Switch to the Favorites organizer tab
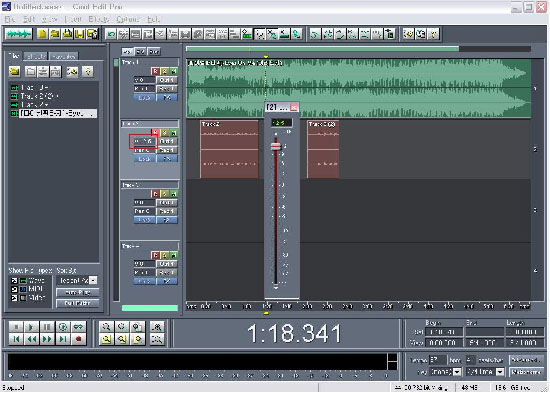 (64, 56)
